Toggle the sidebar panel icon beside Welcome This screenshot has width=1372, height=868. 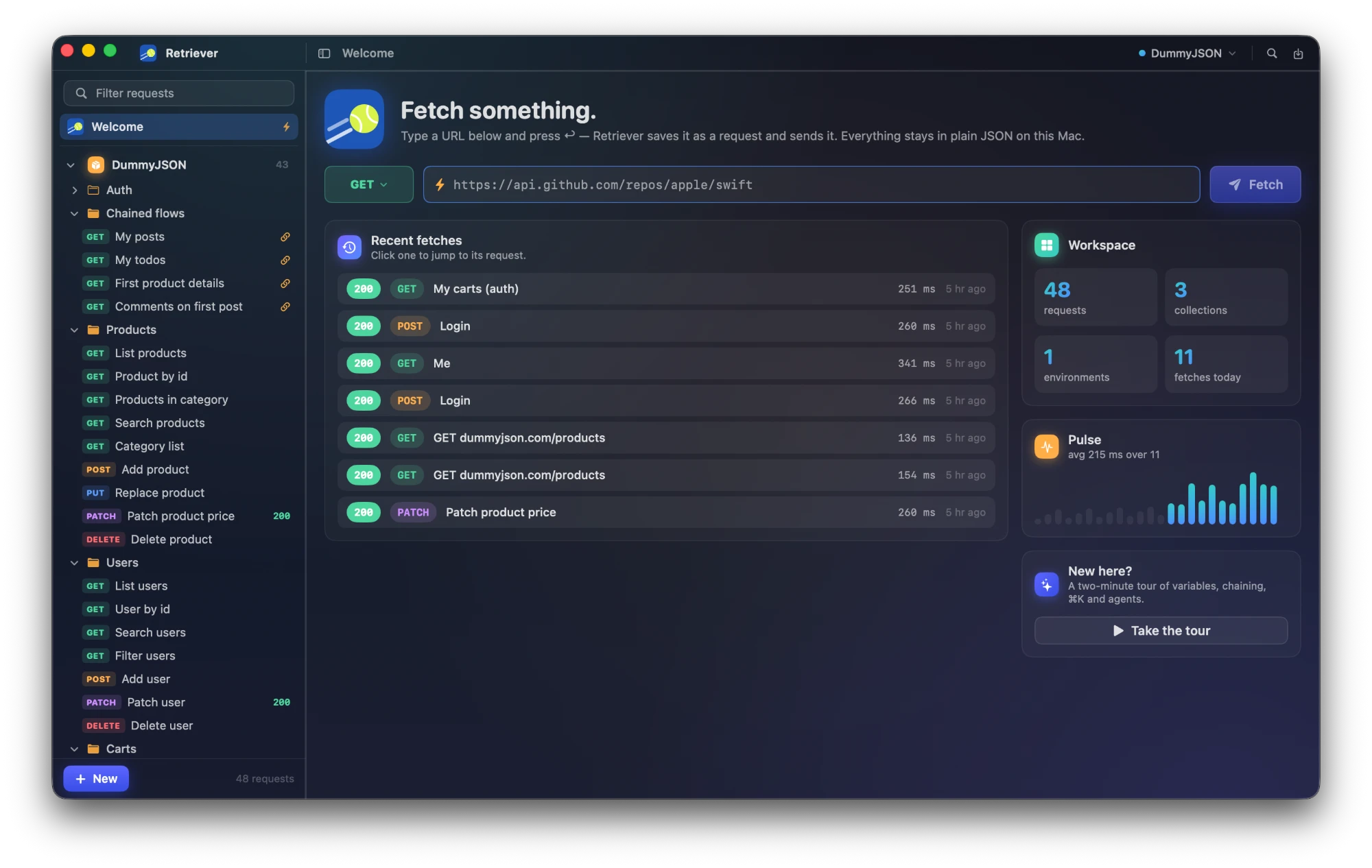pos(324,53)
